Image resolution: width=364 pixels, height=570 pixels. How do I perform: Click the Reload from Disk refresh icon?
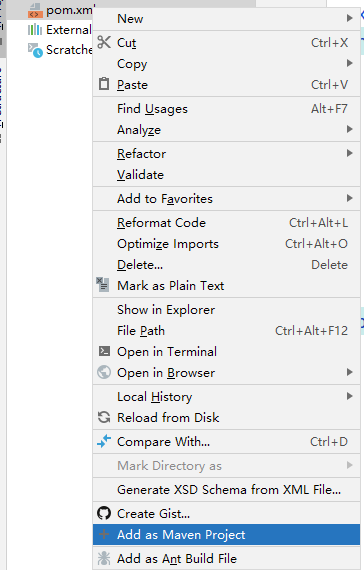click(104, 417)
